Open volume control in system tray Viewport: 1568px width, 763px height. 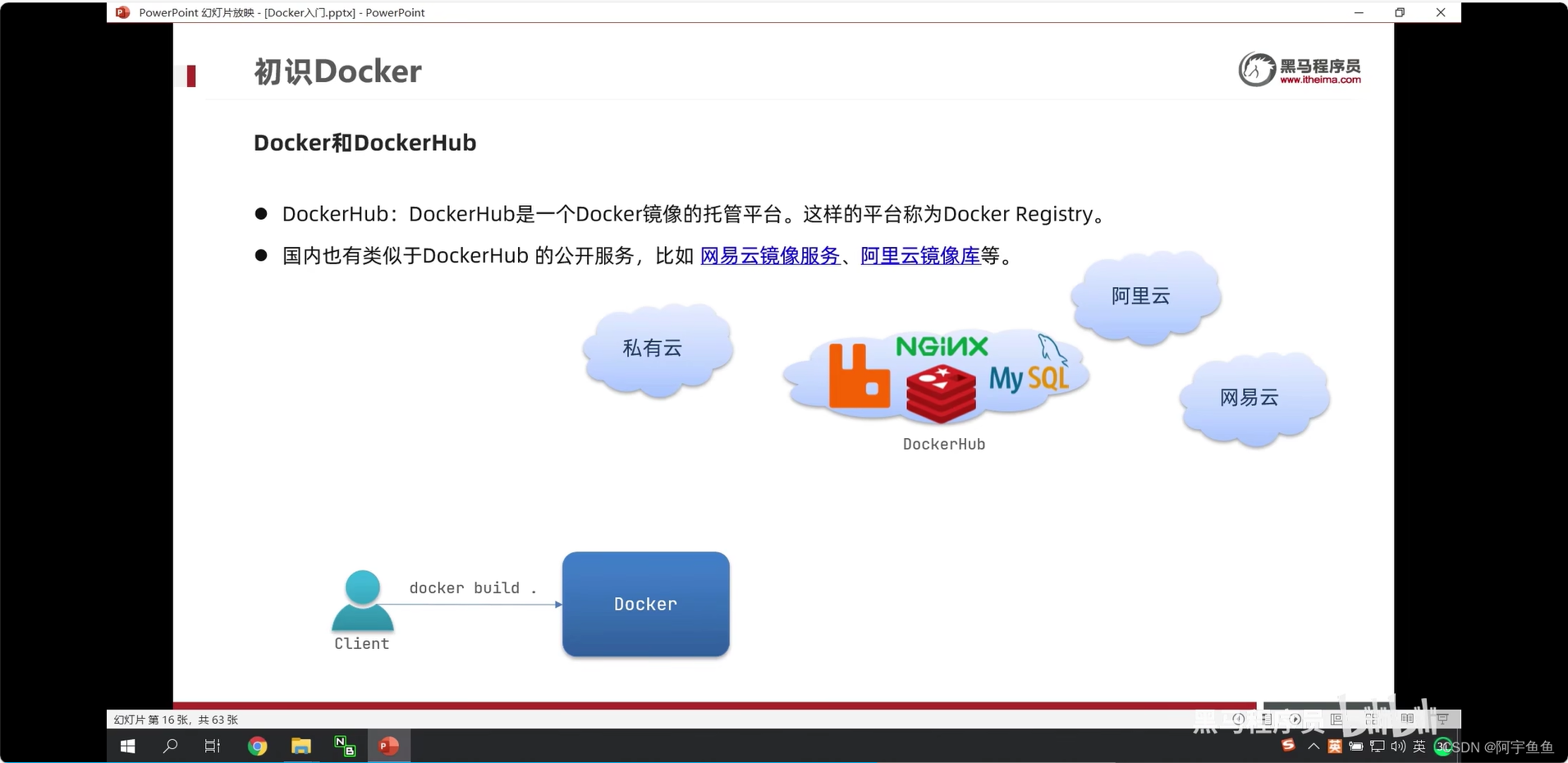(1398, 747)
